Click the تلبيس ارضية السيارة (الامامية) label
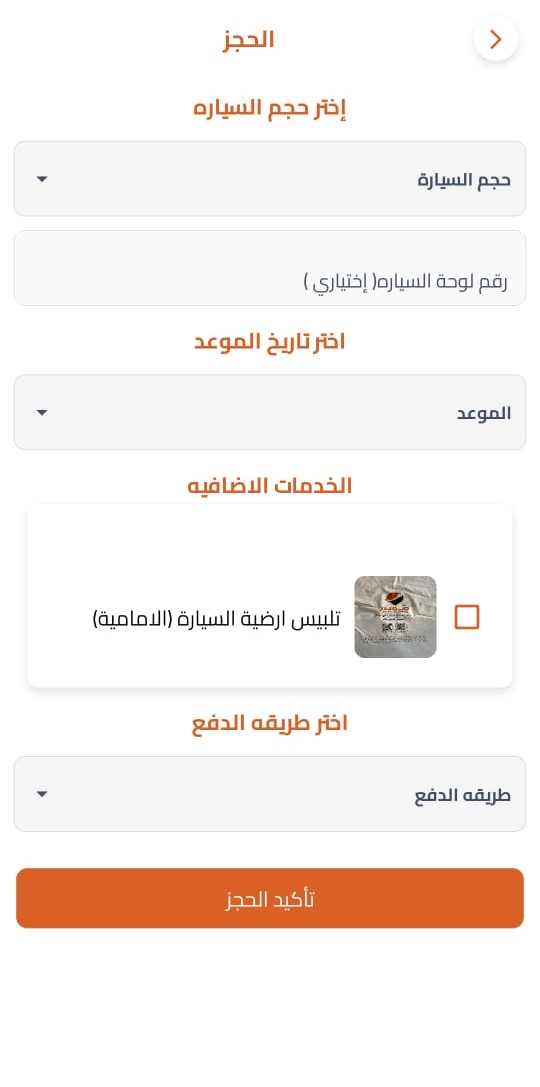Image resolution: width=540 pixels, height=1087 pixels. tap(216, 618)
